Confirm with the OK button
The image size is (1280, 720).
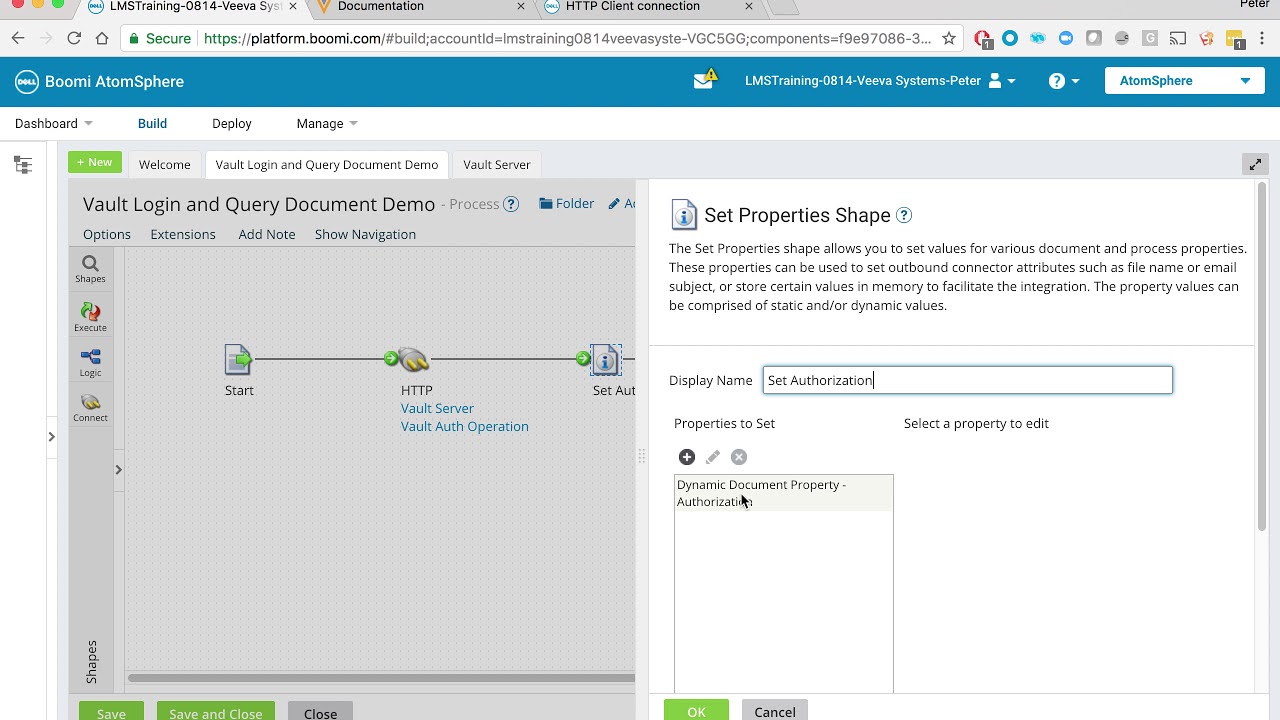(x=696, y=710)
